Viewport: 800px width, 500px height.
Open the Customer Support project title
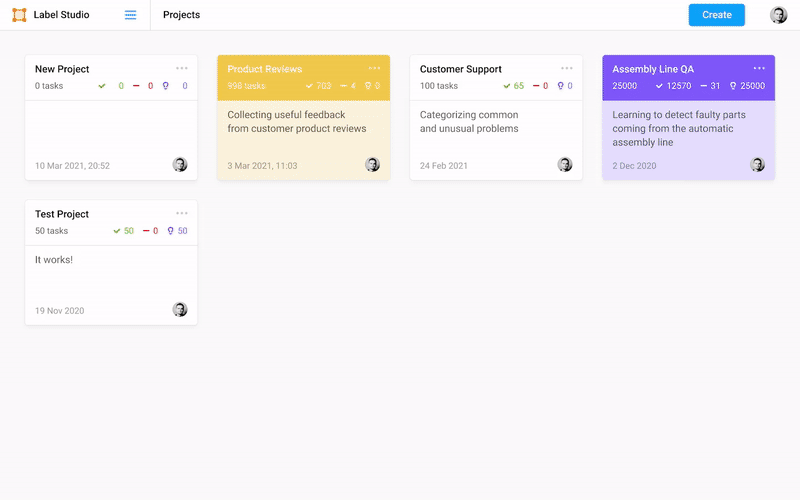point(461,69)
